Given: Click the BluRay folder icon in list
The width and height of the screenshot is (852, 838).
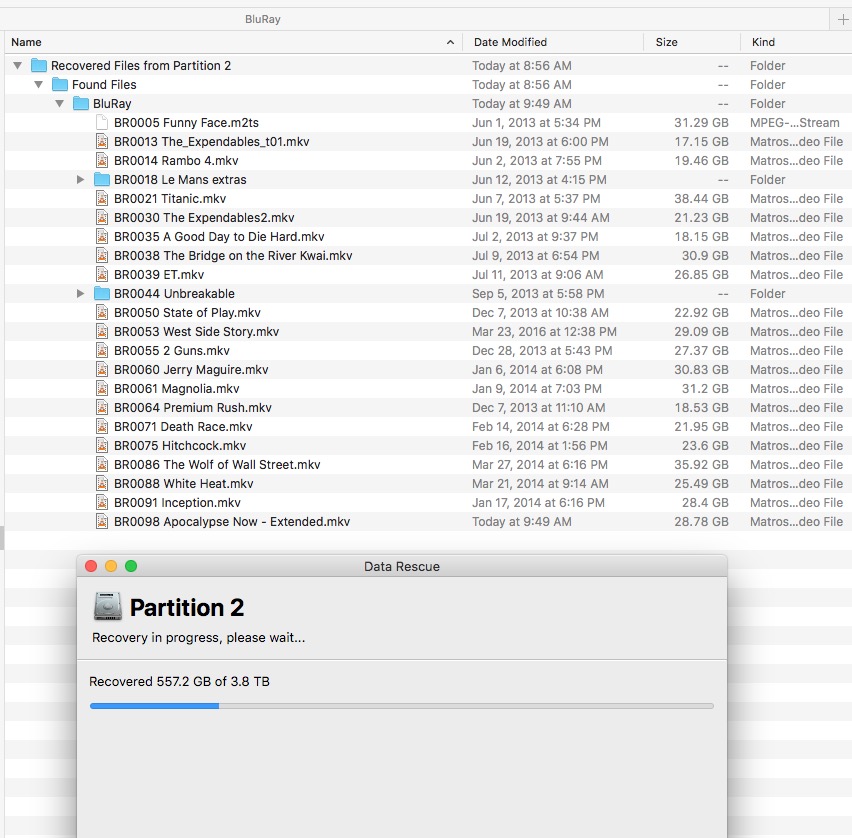Looking at the screenshot, I should tap(81, 104).
